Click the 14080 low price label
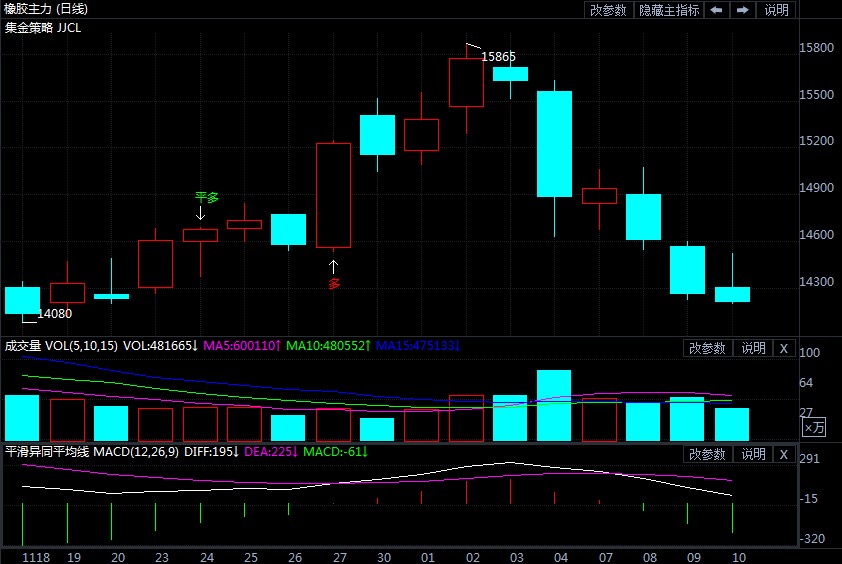This screenshot has height=564, width=842. (55, 314)
